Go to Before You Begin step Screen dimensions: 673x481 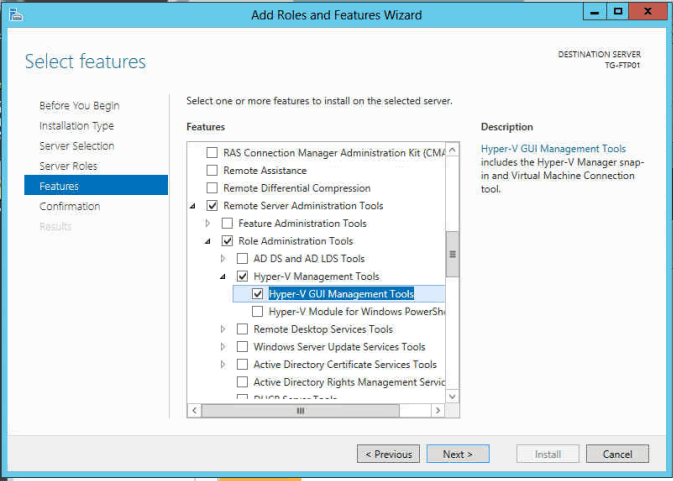point(79,106)
